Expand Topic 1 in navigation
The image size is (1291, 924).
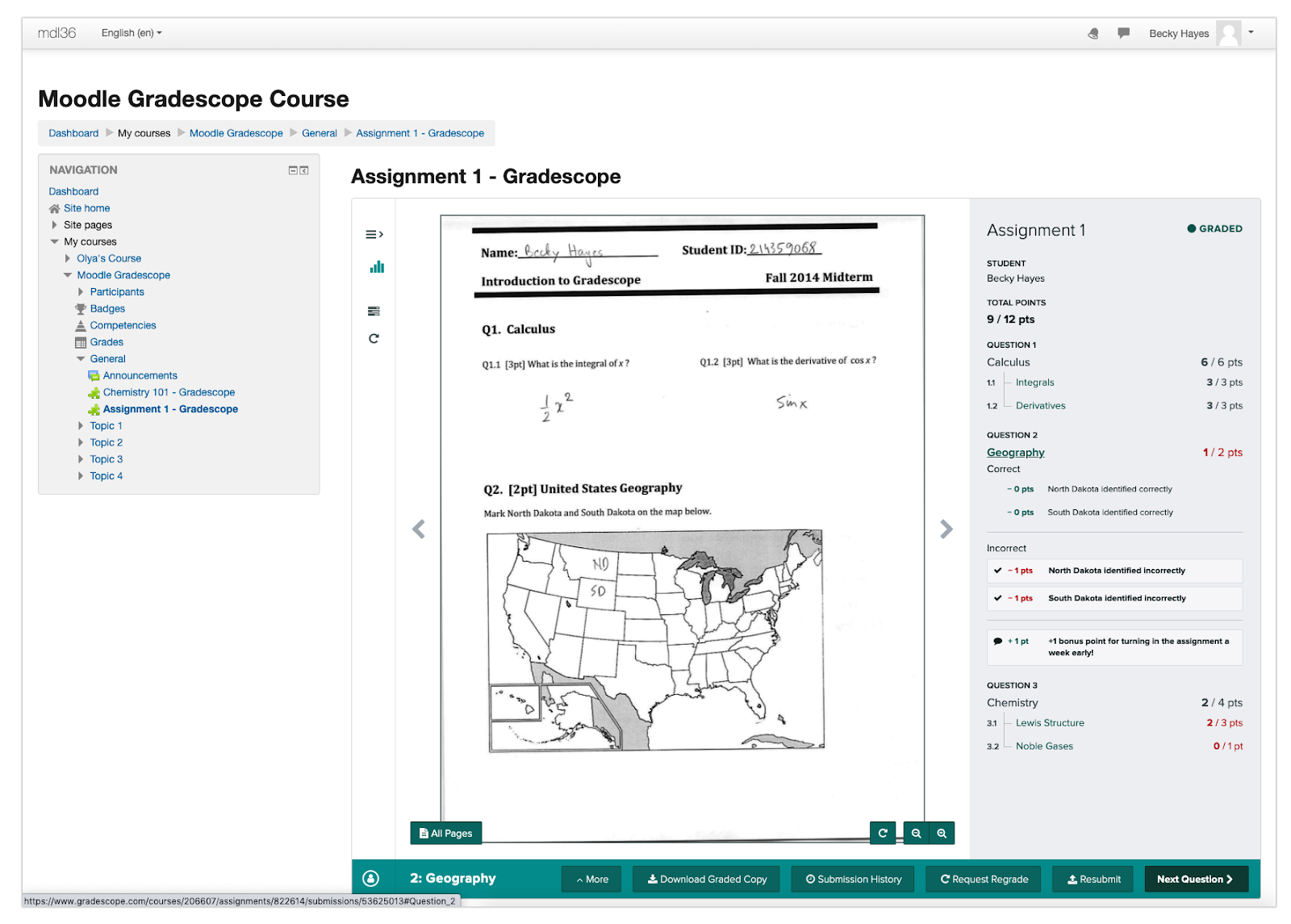point(81,425)
